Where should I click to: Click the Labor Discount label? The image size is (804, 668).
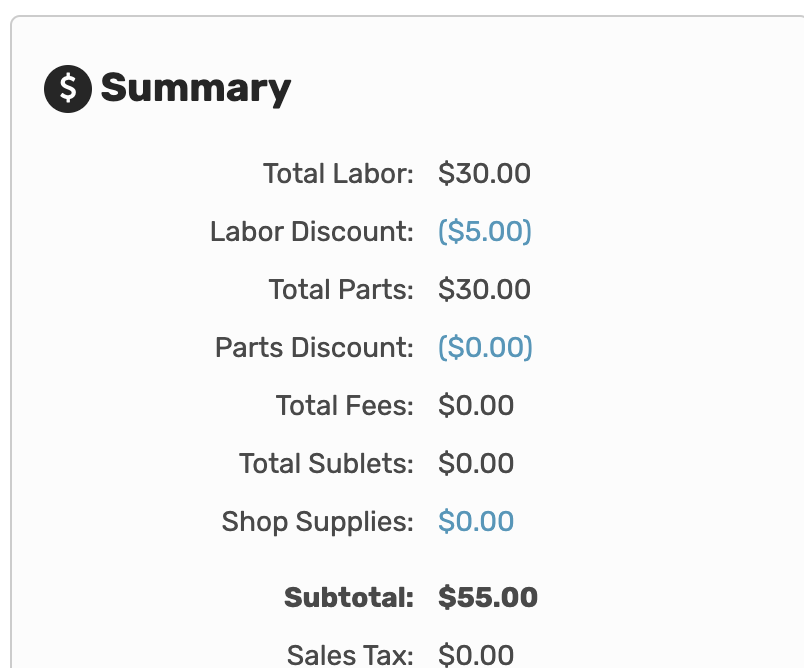pos(312,231)
